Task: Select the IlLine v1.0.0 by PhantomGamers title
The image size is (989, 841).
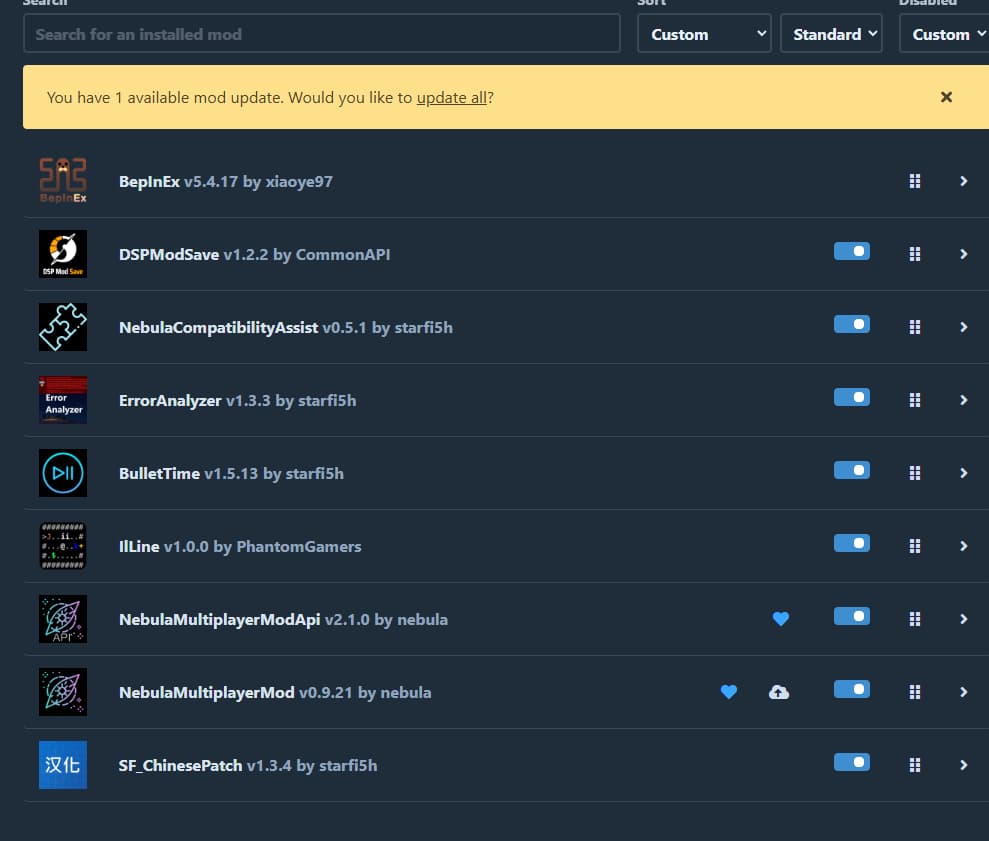Action: [240, 546]
